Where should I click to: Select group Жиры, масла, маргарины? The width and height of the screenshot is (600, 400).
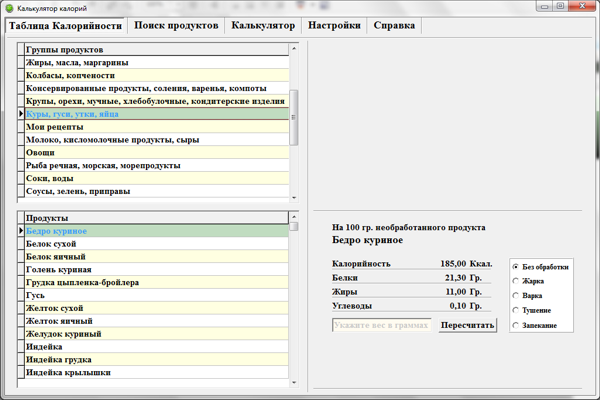coord(157,62)
